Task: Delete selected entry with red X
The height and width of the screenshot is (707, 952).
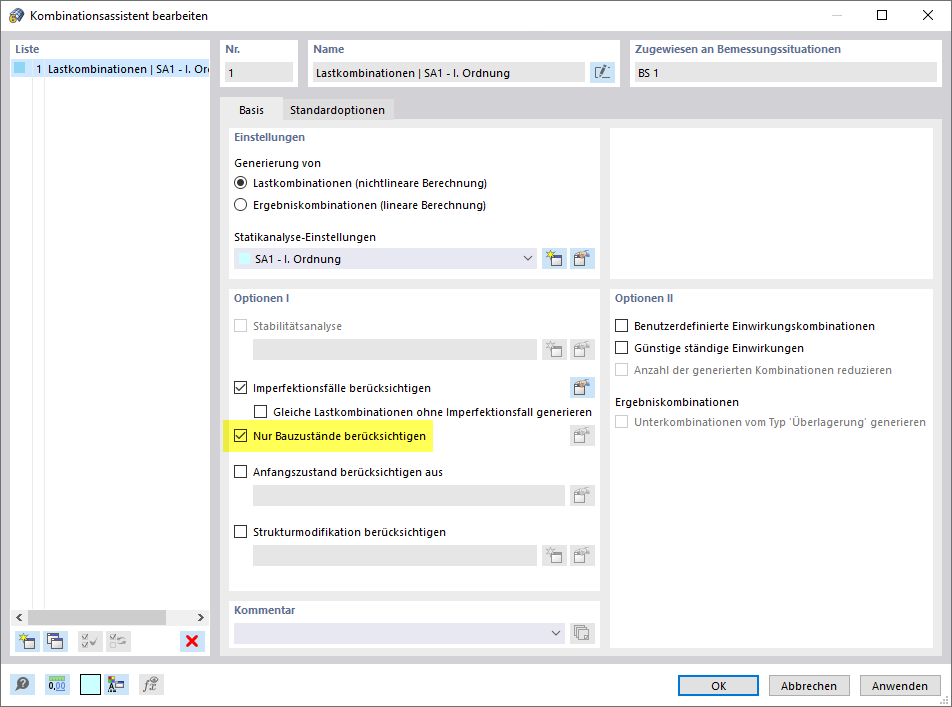Action: click(x=192, y=641)
